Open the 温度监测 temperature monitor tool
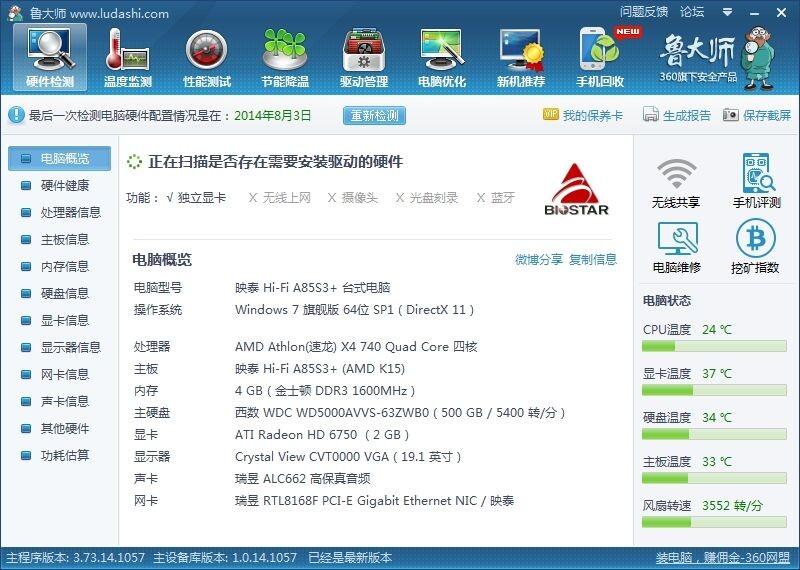The width and height of the screenshot is (800, 570). point(128,58)
